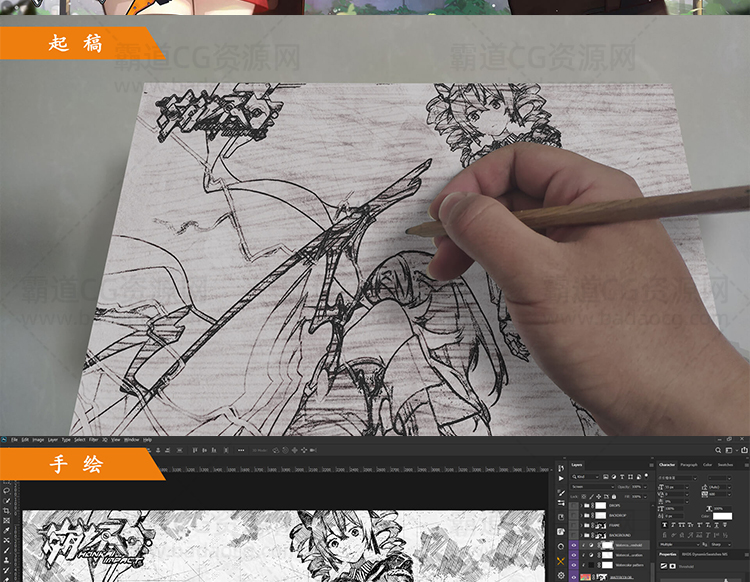This screenshot has width=750, height=582.
Task: Click the 3D orbit camera icon
Action: coord(276,450)
